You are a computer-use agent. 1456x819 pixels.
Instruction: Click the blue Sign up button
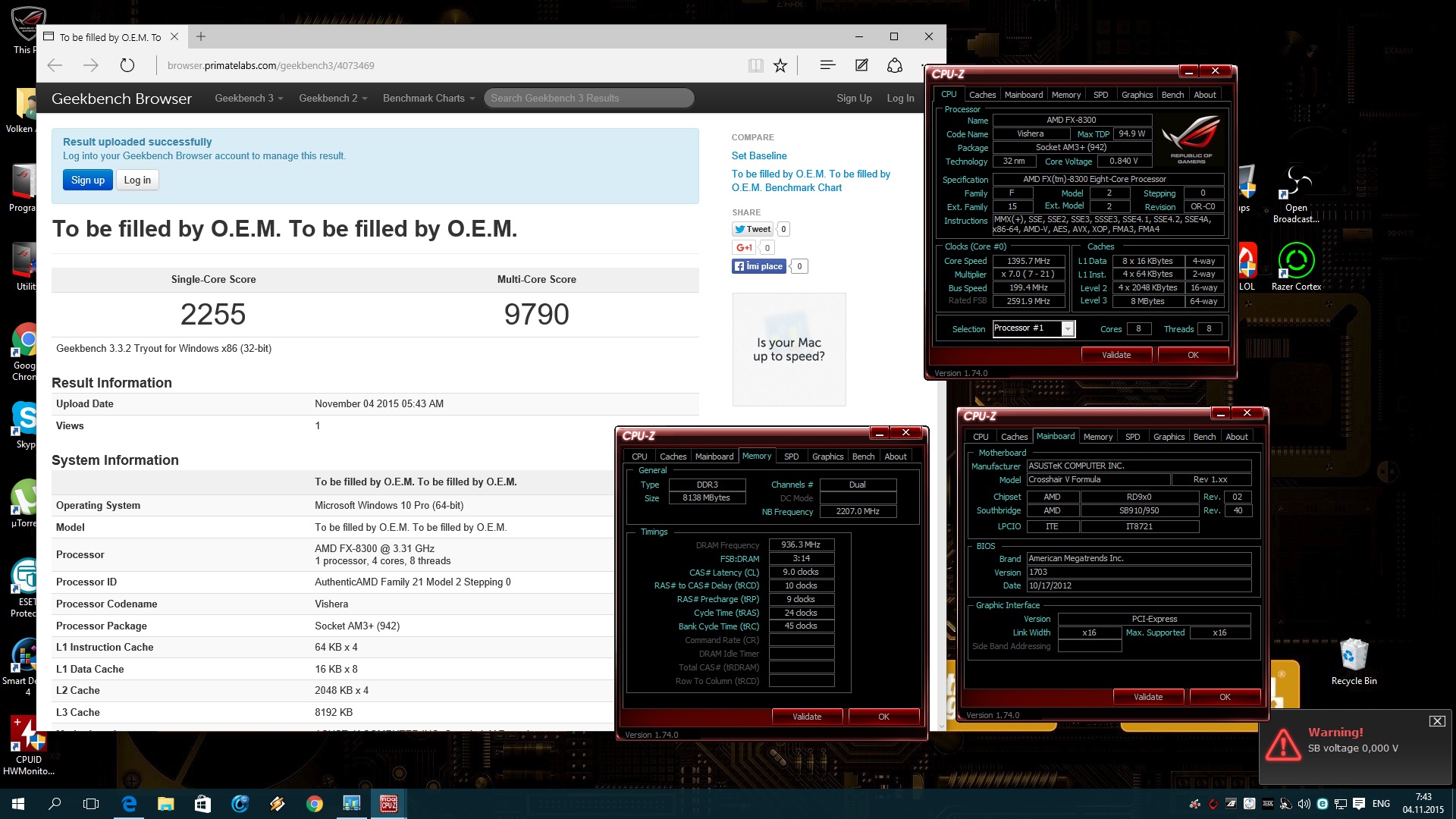click(88, 180)
